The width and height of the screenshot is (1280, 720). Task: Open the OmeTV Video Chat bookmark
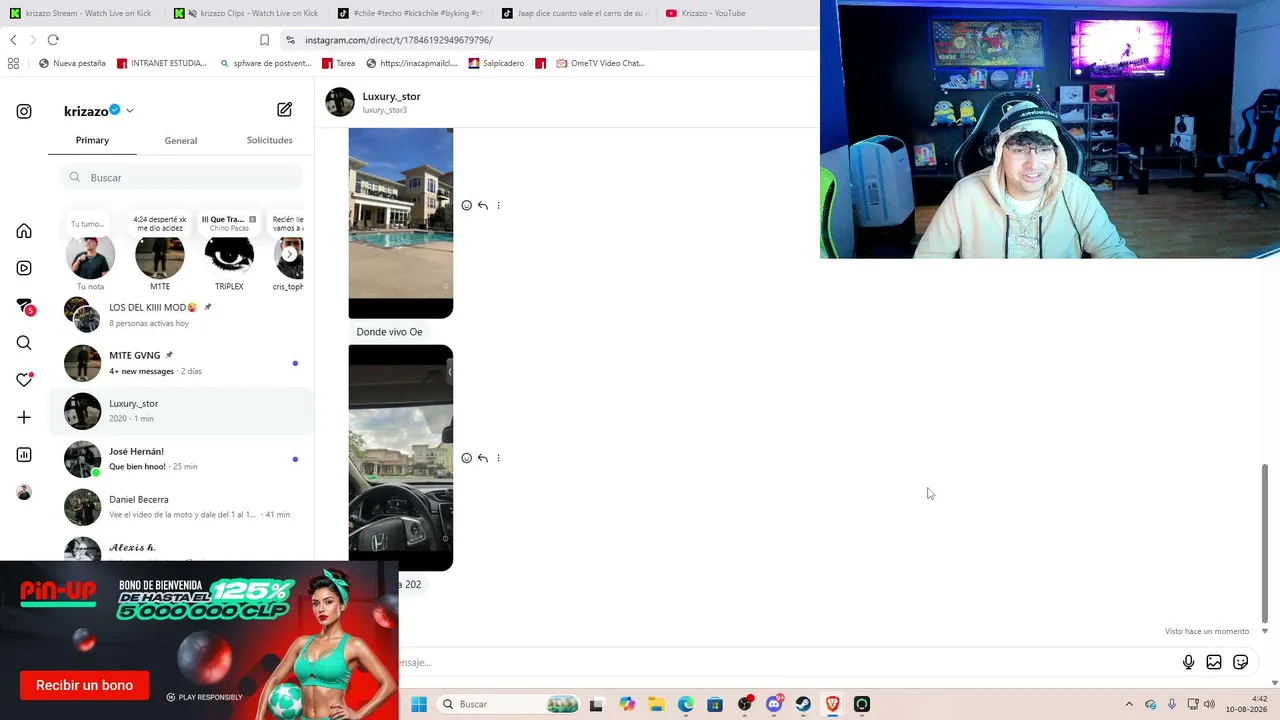click(x=599, y=63)
